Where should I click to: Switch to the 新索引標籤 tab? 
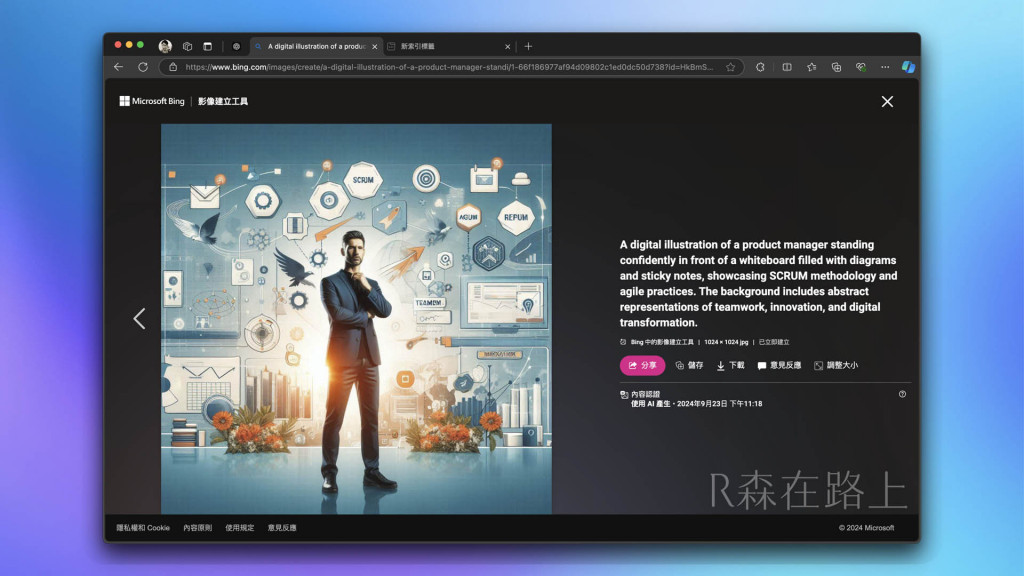point(448,46)
